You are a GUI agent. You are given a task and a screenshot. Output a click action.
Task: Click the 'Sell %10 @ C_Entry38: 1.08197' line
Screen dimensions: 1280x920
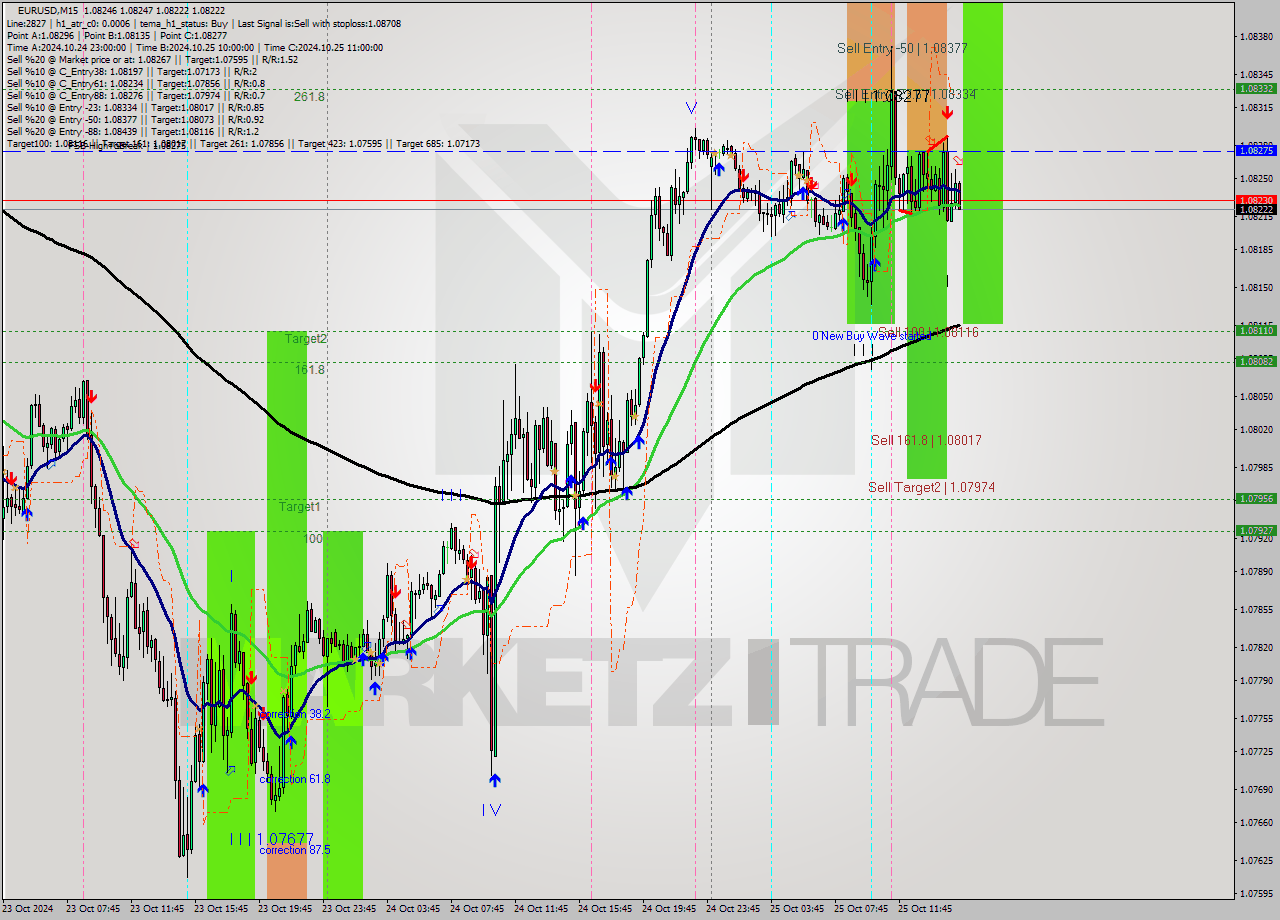131,71
